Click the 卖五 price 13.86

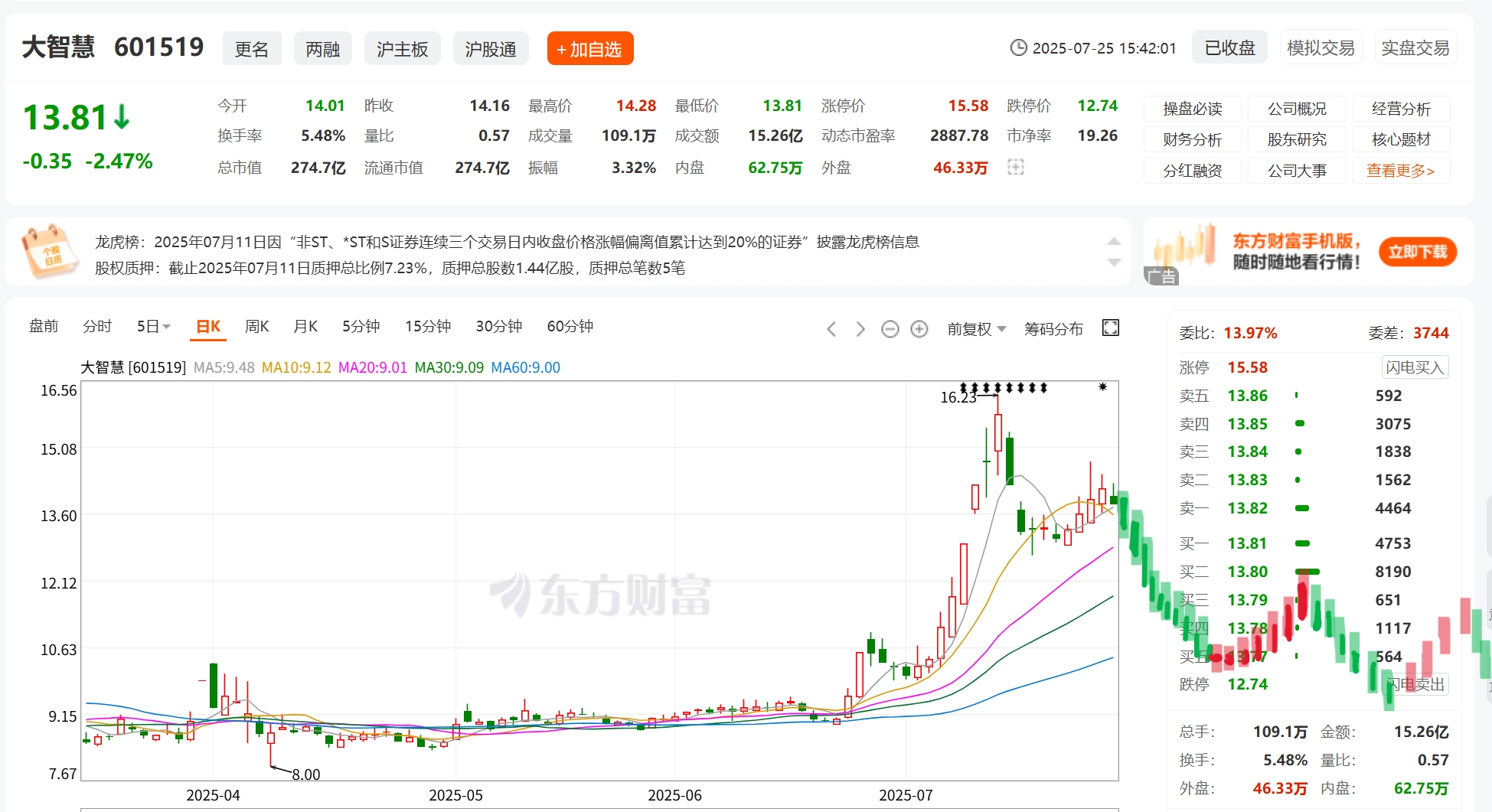pos(1248,396)
